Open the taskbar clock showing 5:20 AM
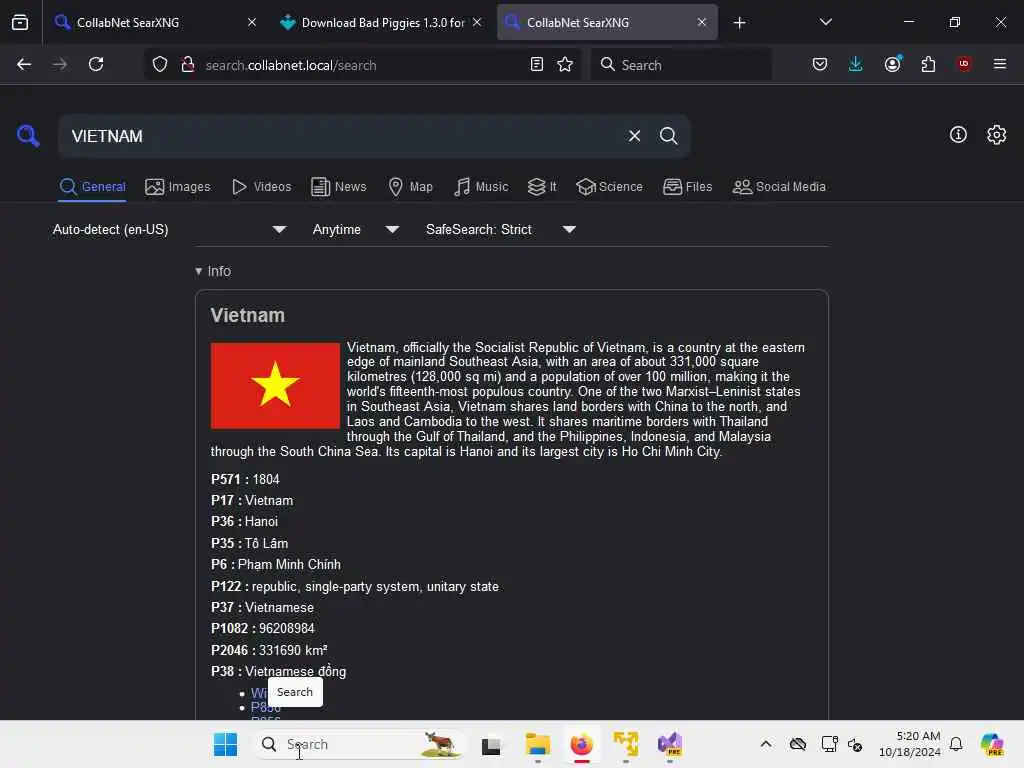Screen dimensions: 1024x768 point(909,744)
